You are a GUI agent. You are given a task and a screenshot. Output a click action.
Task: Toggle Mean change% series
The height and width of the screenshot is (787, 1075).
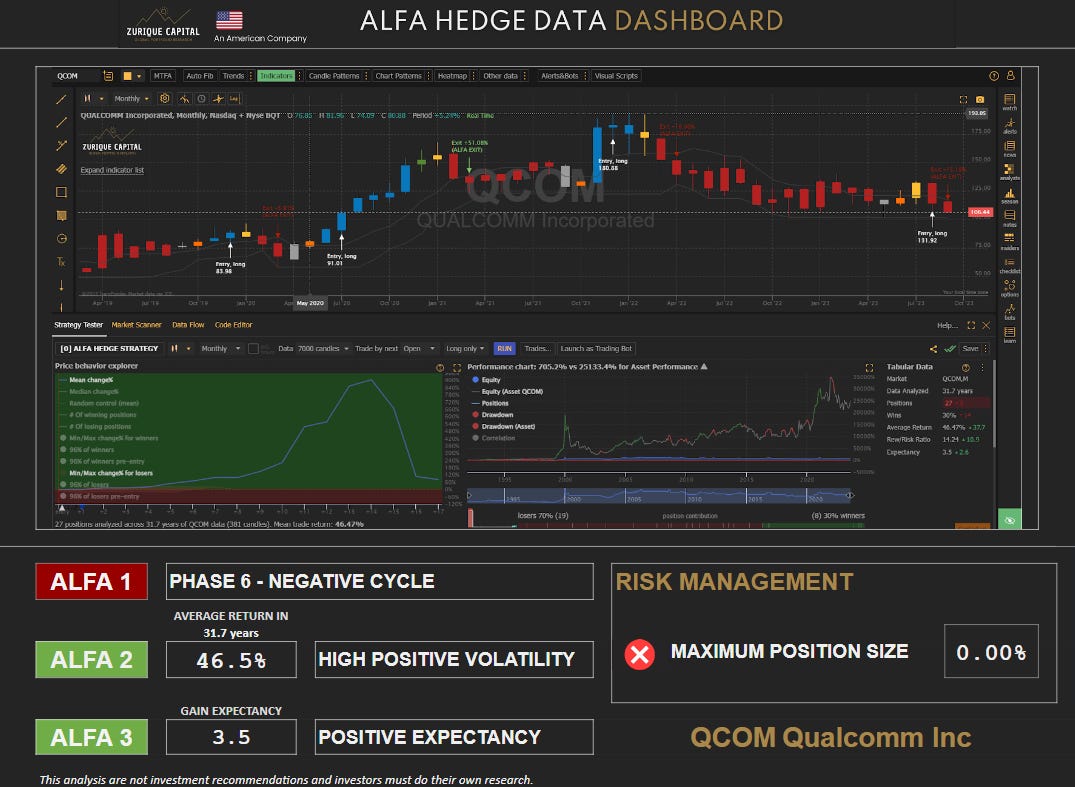[87, 380]
